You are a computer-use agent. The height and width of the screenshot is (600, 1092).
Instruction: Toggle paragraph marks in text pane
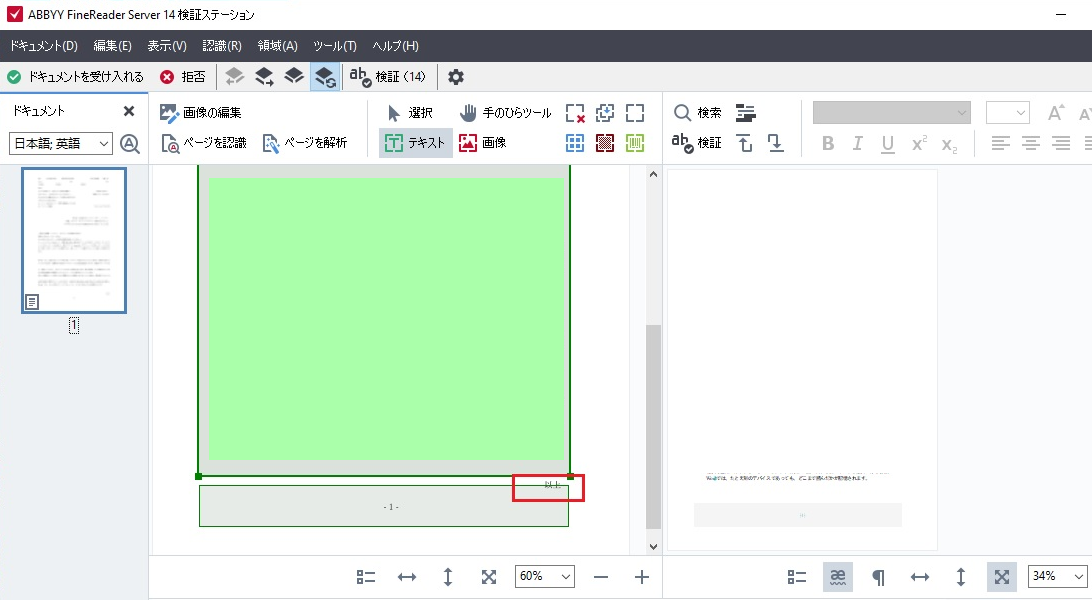click(x=878, y=576)
